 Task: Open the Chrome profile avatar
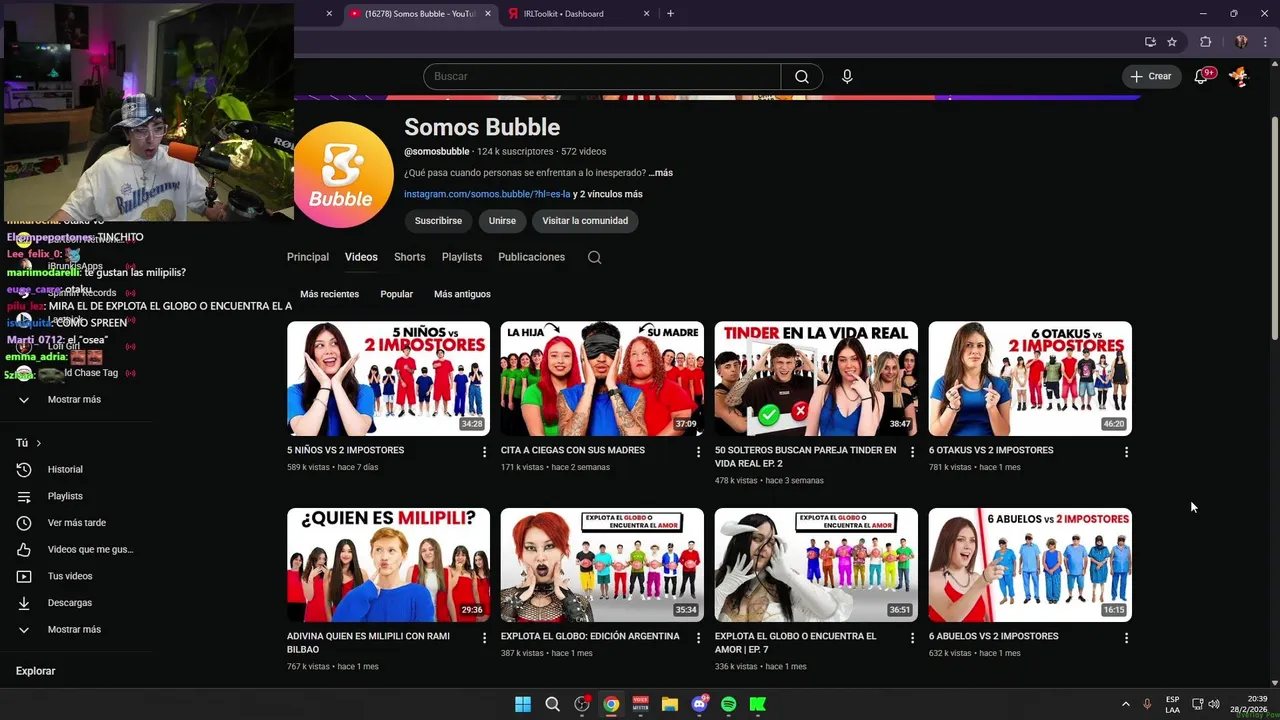(1241, 42)
